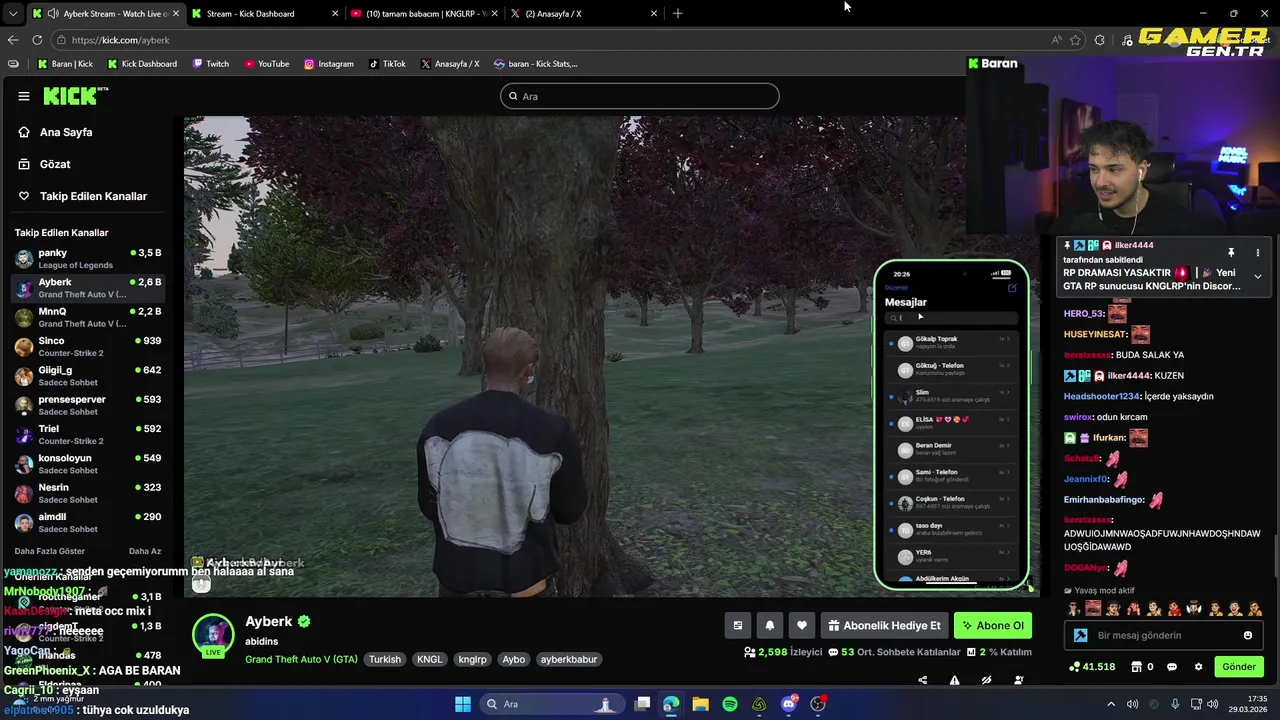
Task: Open browser extensions puzzle icon
Action: (1100, 40)
